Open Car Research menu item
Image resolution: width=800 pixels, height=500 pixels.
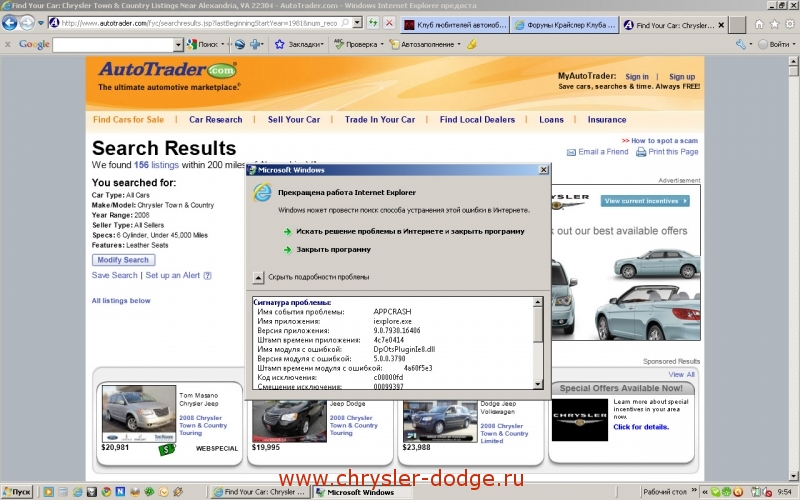pyautogui.click(x=215, y=120)
